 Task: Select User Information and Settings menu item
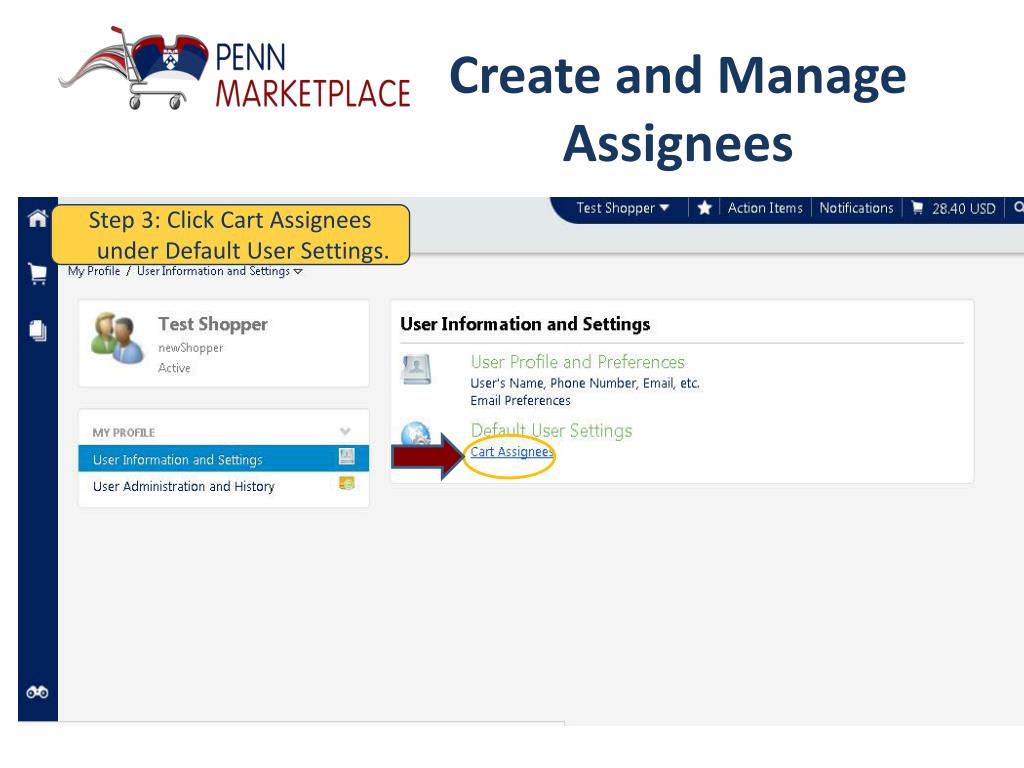223,459
